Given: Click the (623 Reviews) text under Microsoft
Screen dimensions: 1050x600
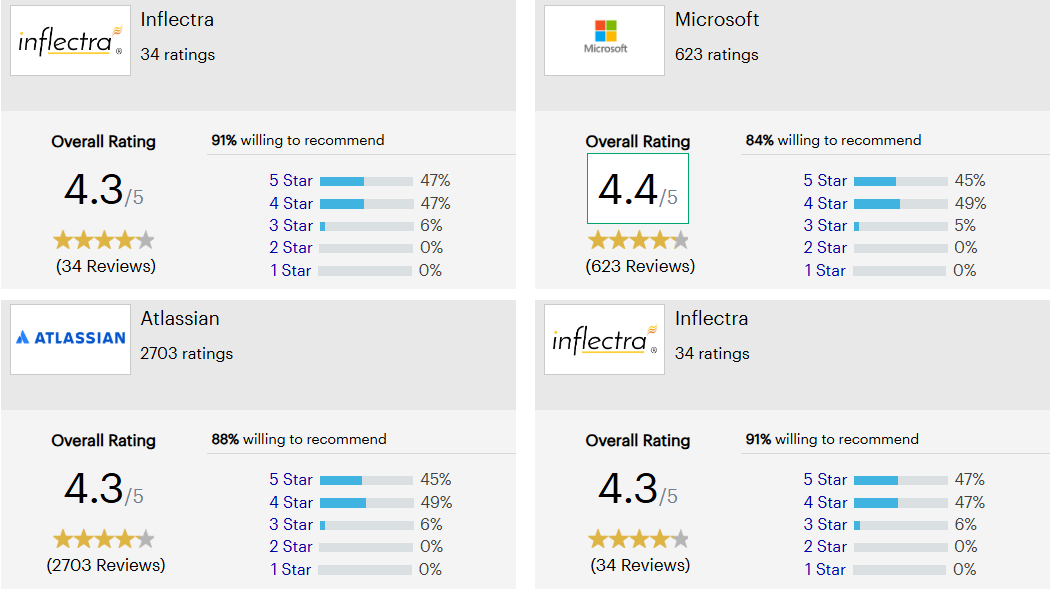Looking at the screenshot, I should 640,266.
